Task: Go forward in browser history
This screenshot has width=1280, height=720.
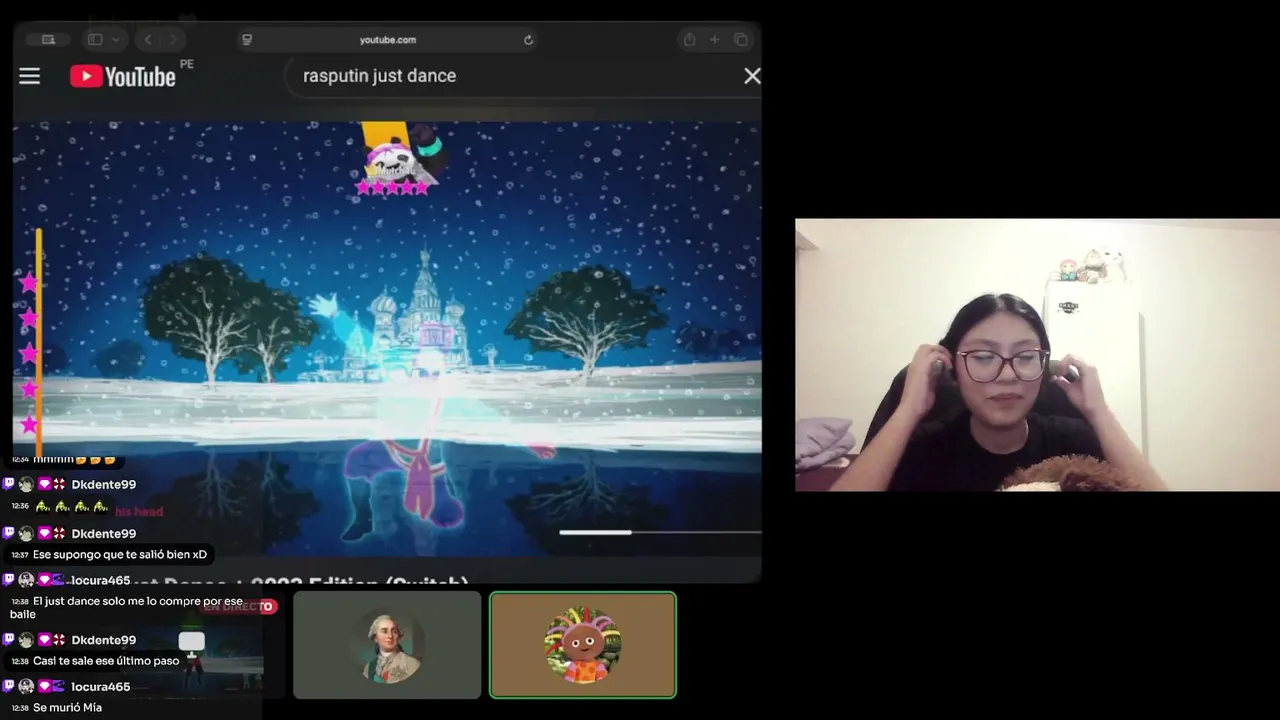Action: pyautogui.click(x=173, y=40)
